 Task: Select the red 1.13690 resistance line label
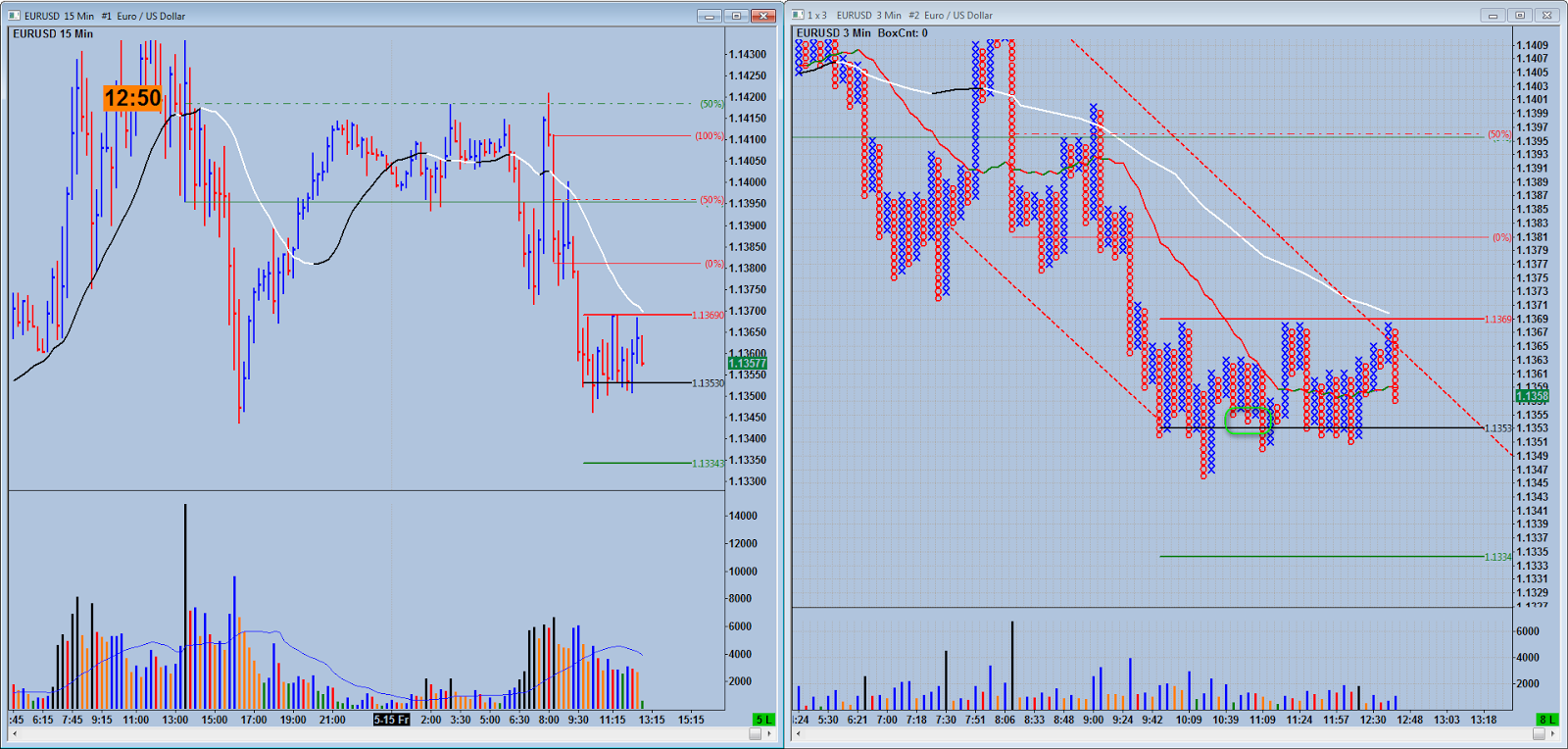coord(708,315)
